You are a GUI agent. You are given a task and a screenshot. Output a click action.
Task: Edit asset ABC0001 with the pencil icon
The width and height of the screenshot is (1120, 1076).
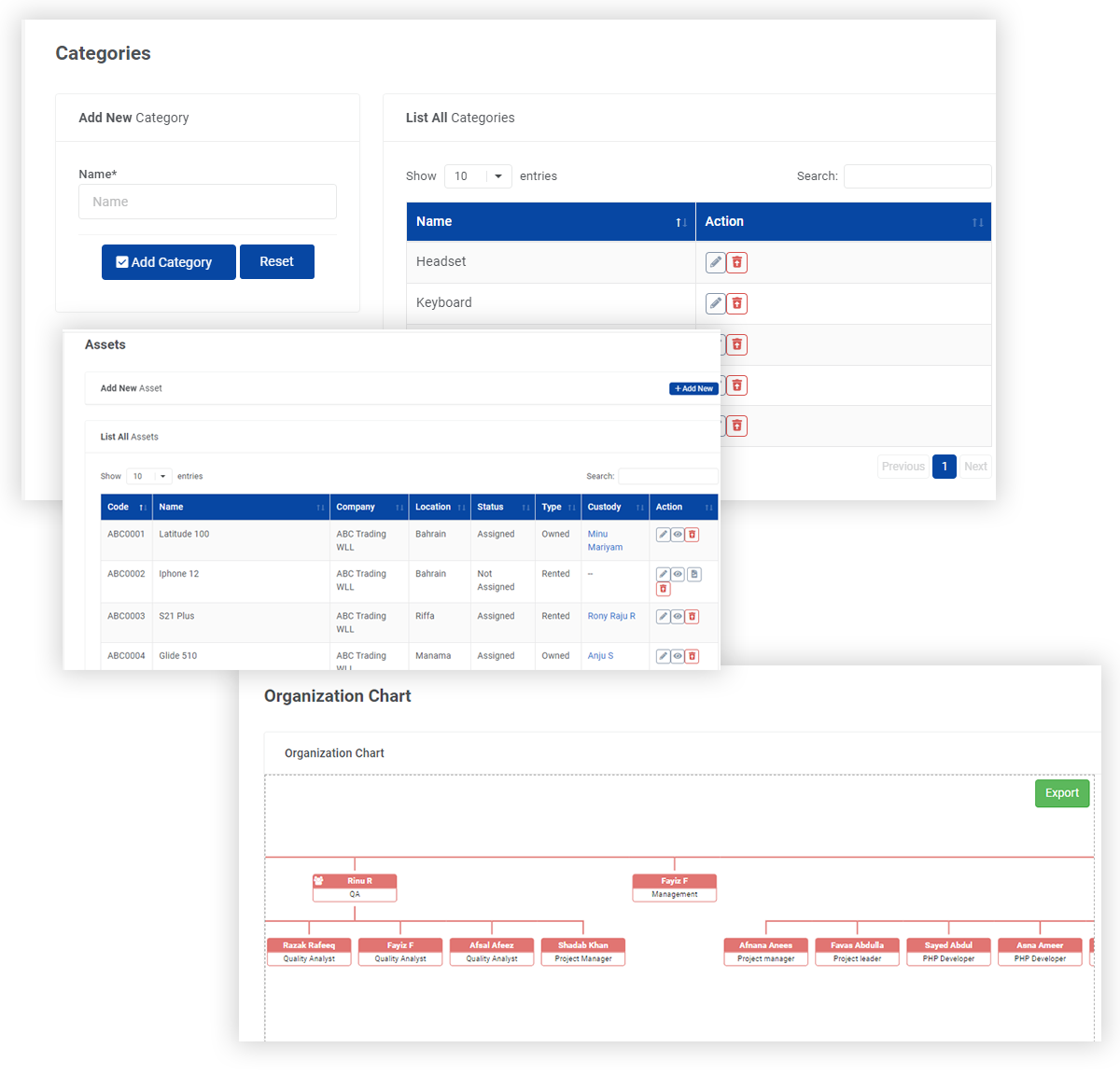[x=663, y=534]
